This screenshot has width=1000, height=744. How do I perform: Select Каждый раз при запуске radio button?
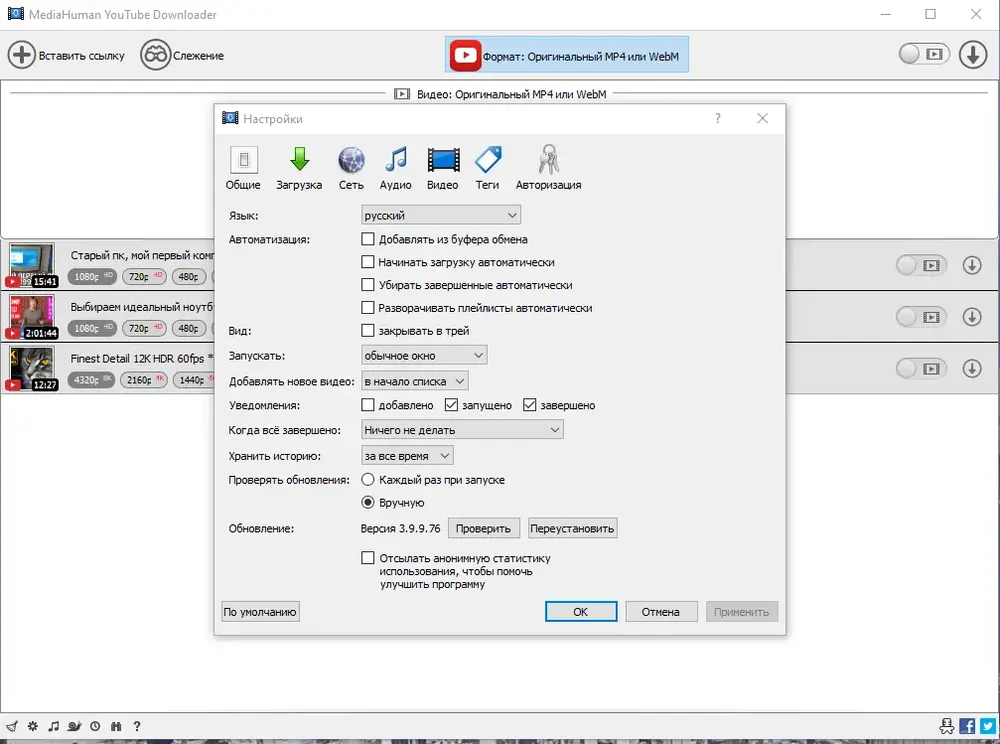(x=368, y=479)
